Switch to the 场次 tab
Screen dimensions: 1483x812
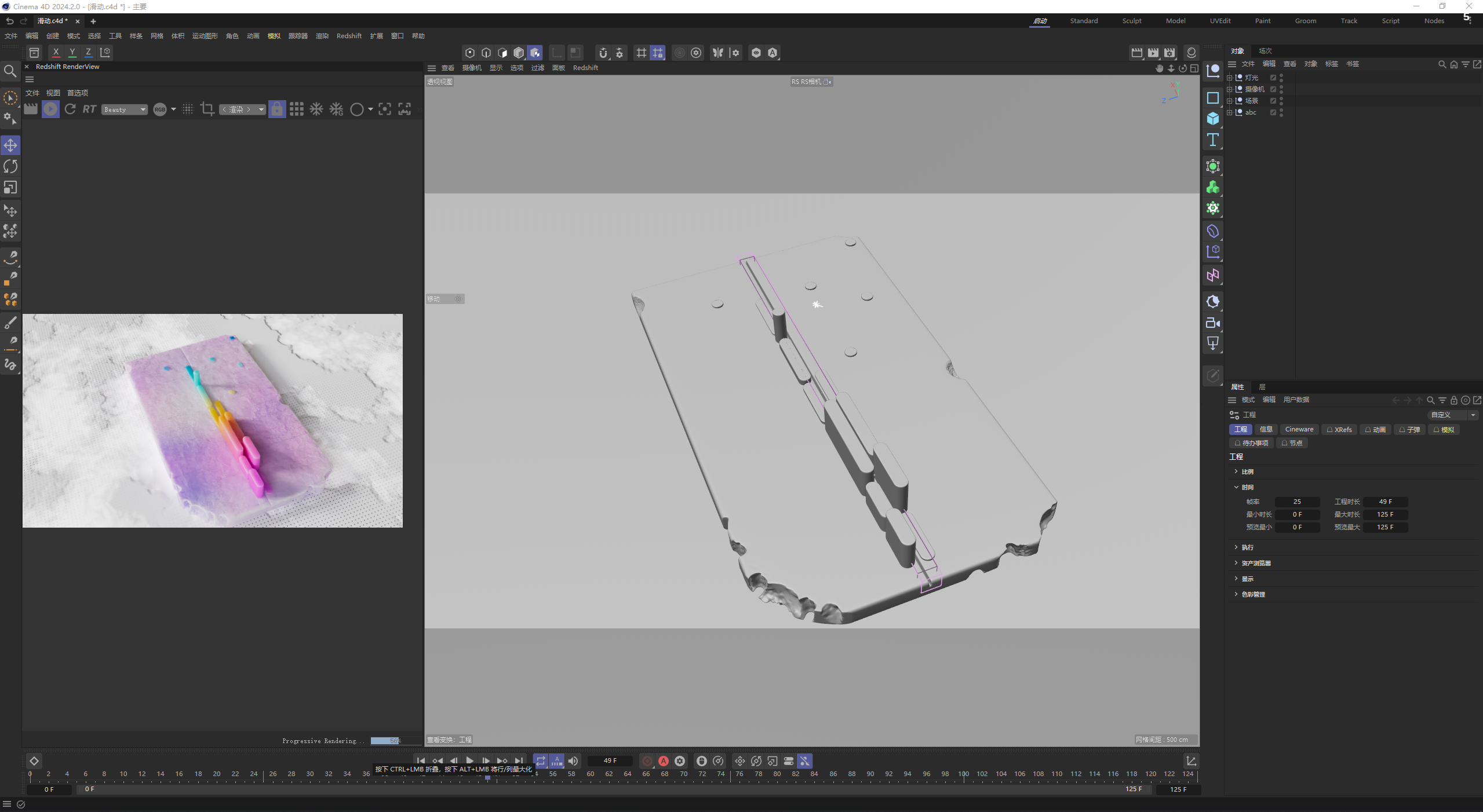1265,51
